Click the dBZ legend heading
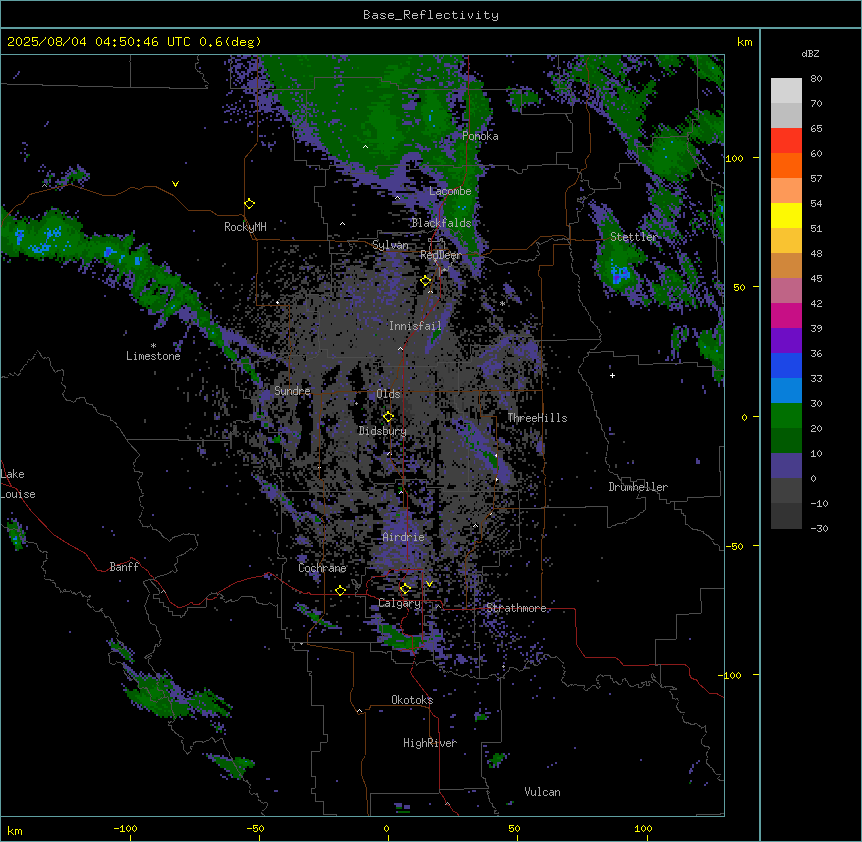 [810, 54]
